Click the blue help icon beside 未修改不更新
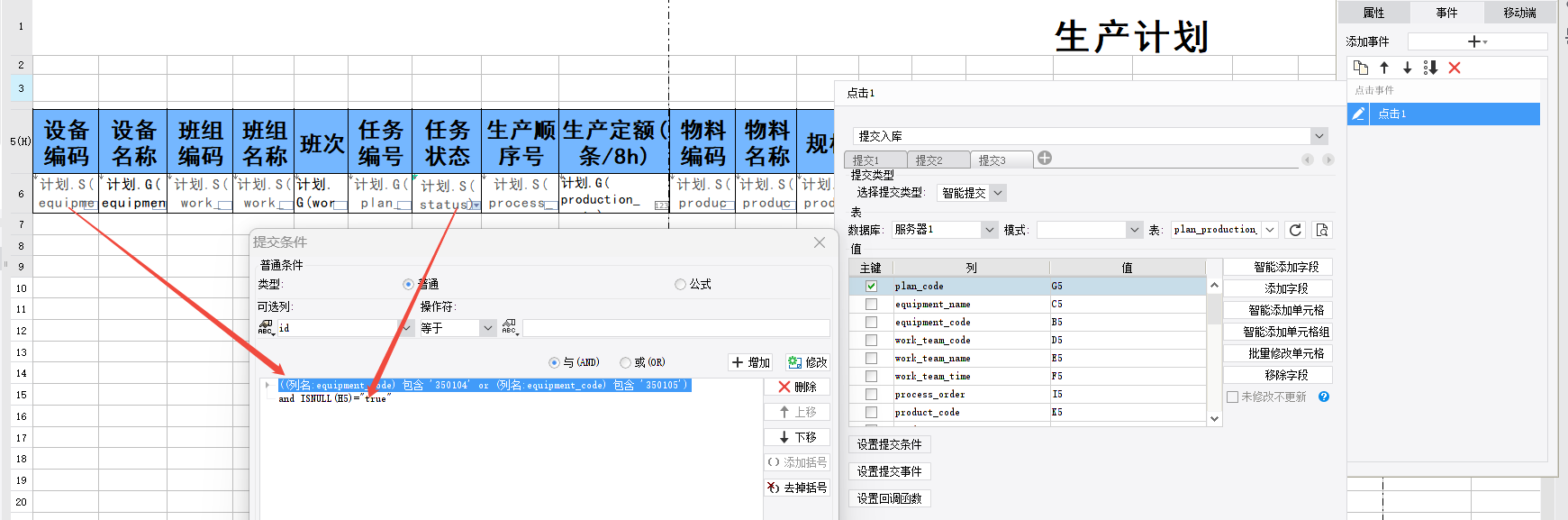The height and width of the screenshot is (520, 1568). 1324,397
